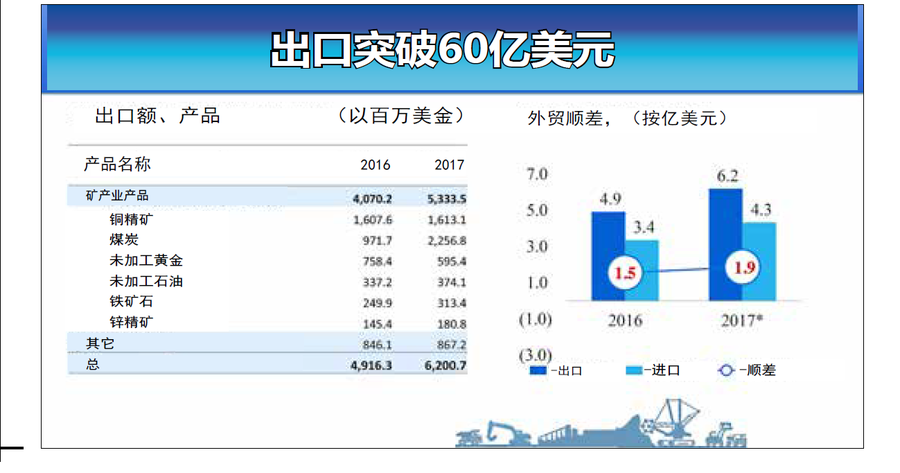900x473 pixels.
Task: Click the value 4,070.2
Action: [x=373, y=199]
